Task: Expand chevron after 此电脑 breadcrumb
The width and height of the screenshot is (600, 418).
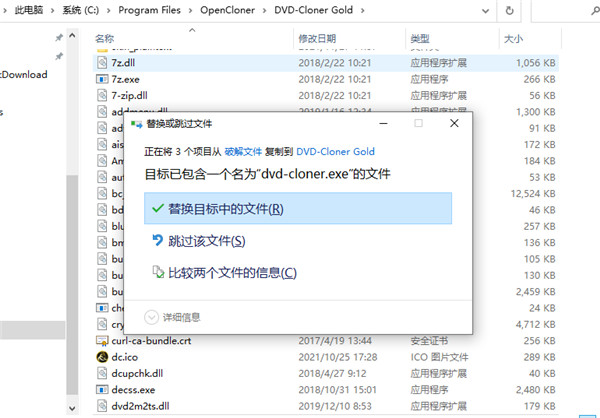Action: pos(53,11)
